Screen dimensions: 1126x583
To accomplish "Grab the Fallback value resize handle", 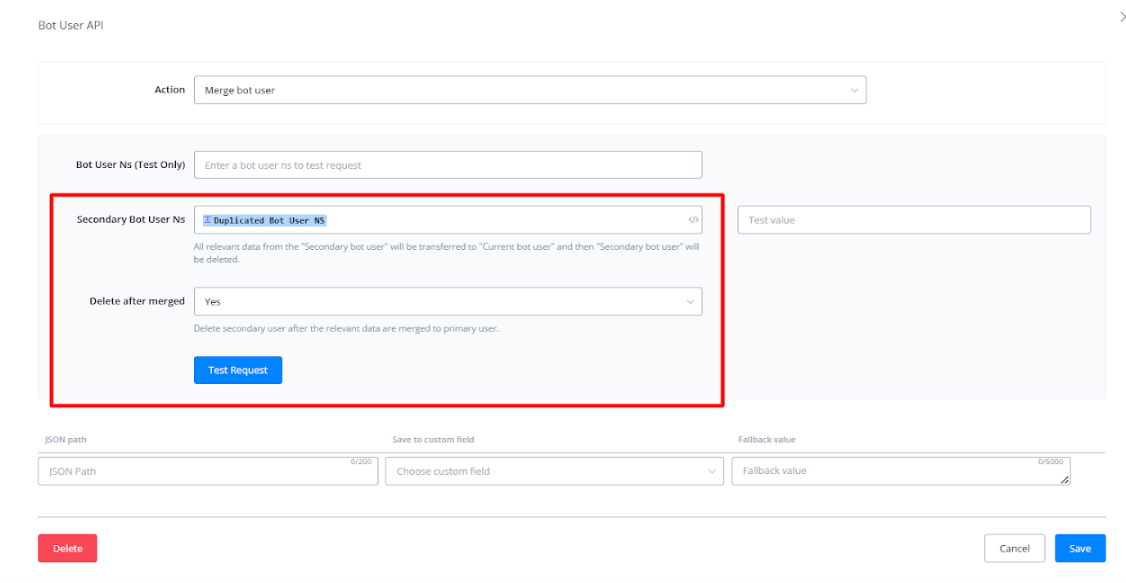I will click(1064, 480).
